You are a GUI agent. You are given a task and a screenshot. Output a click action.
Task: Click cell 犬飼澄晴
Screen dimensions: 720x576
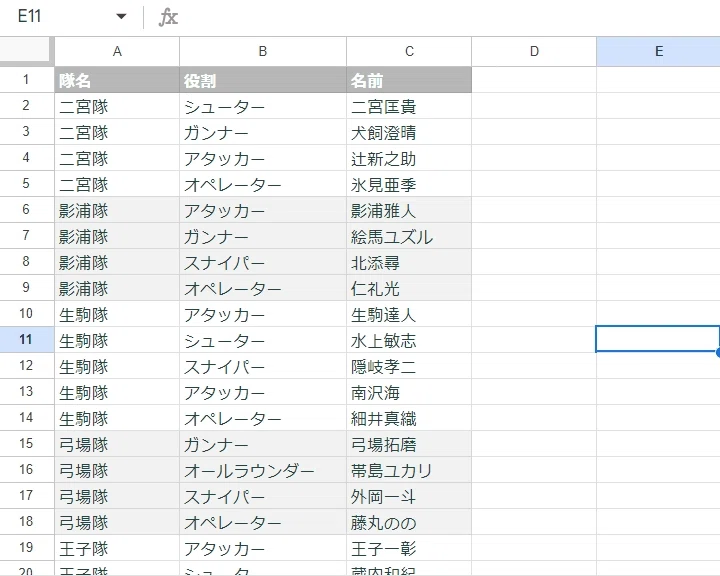tap(409, 132)
